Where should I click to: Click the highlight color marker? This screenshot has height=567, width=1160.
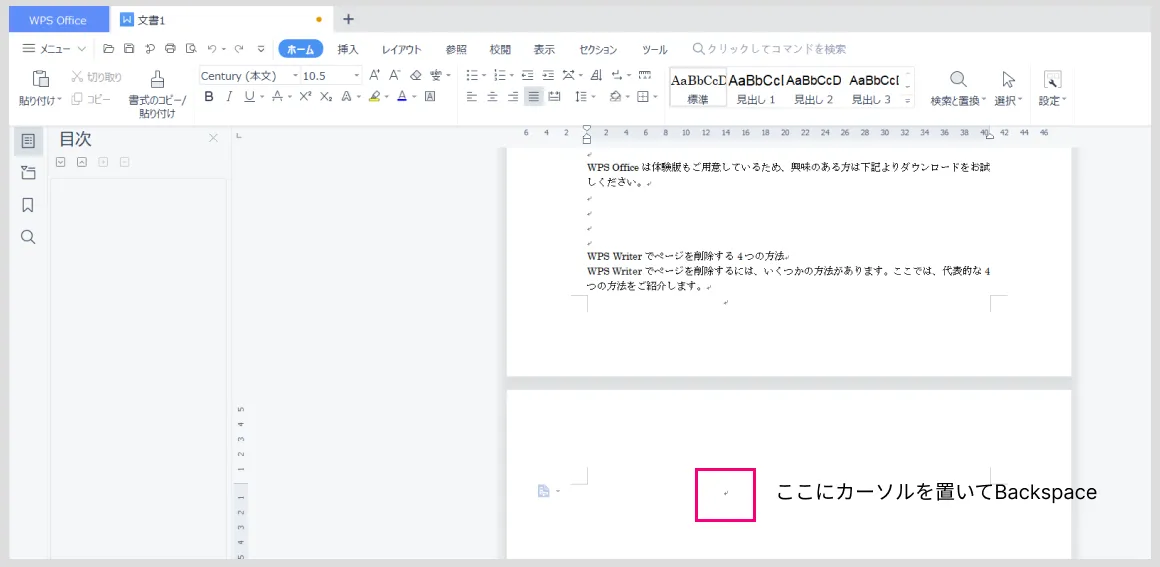374,96
